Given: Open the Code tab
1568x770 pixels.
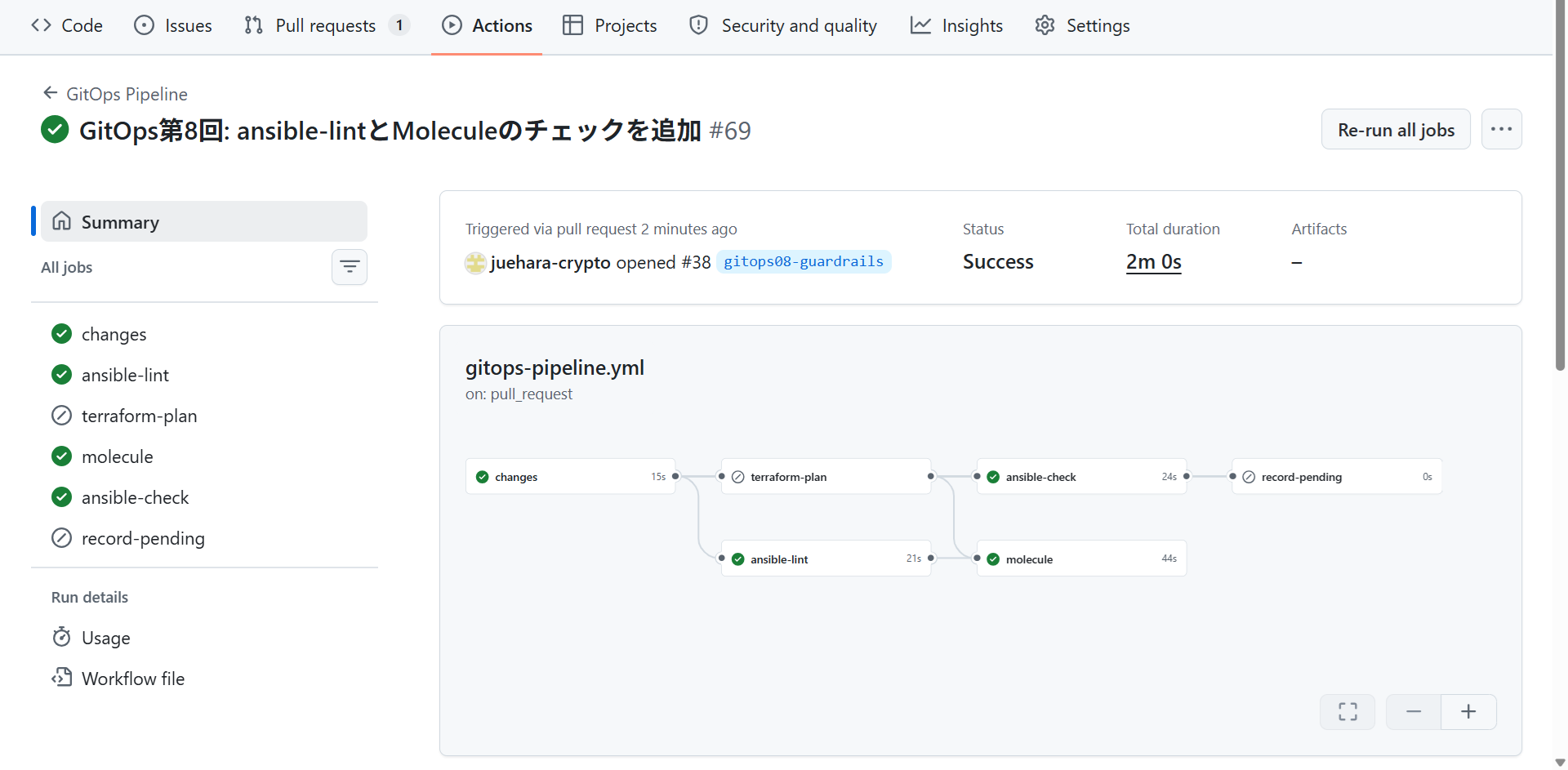Looking at the screenshot, I should click(67, 25).
